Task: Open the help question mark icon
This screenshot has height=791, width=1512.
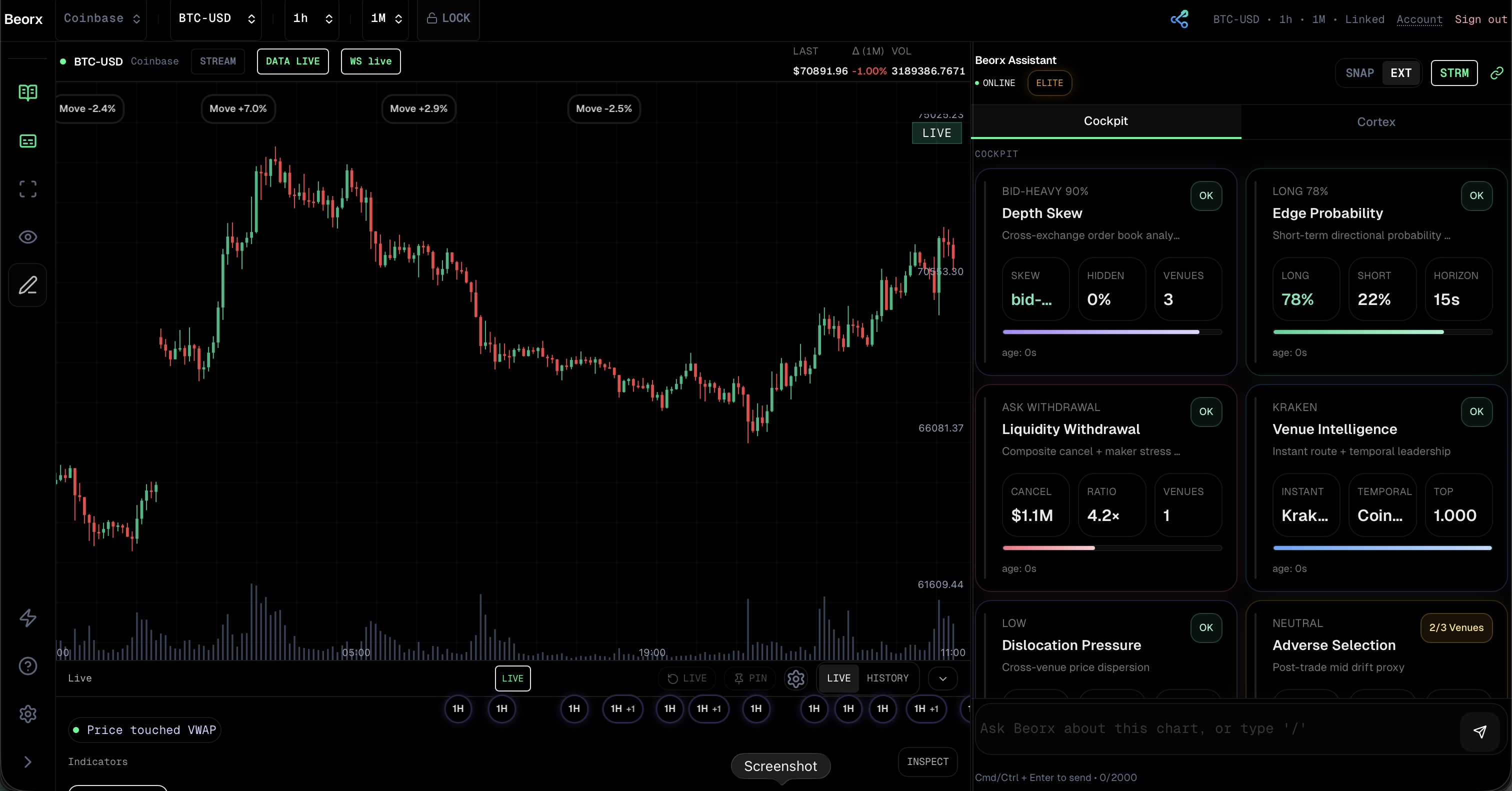Action: [27, 666]
